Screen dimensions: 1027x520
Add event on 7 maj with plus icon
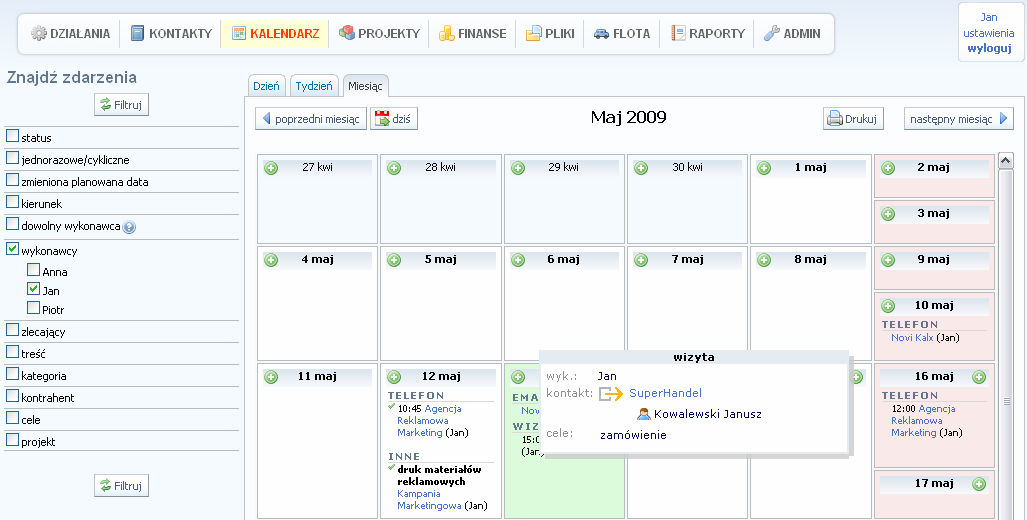click(x=641, y=260)
